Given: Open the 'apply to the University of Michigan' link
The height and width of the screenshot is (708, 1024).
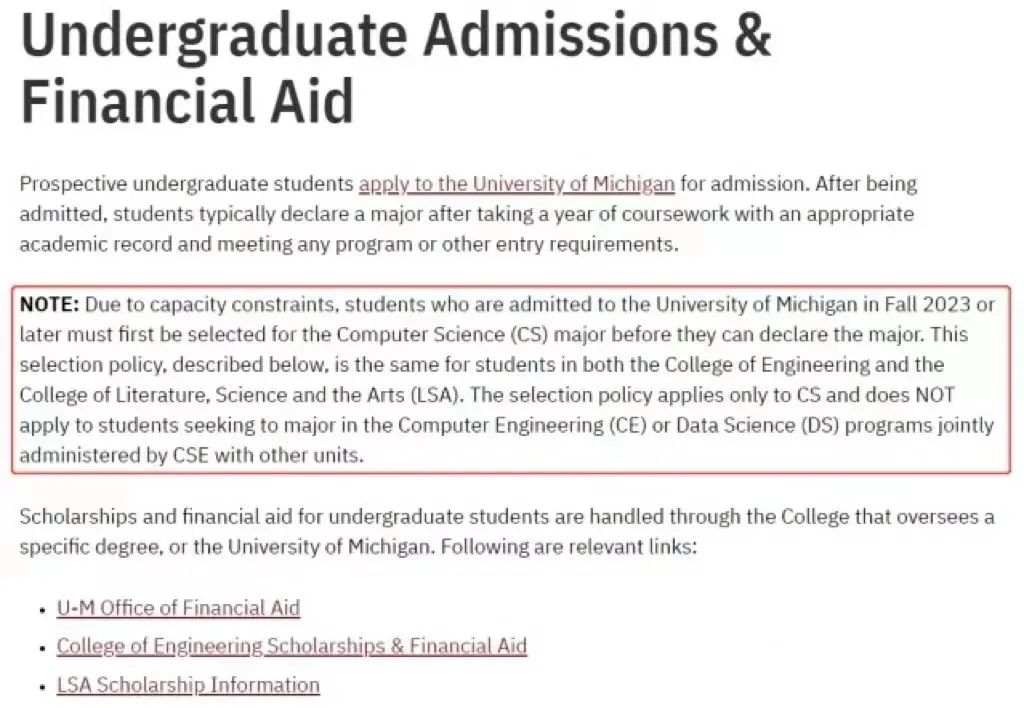Looking at the screenshot, I should [517, 184].
